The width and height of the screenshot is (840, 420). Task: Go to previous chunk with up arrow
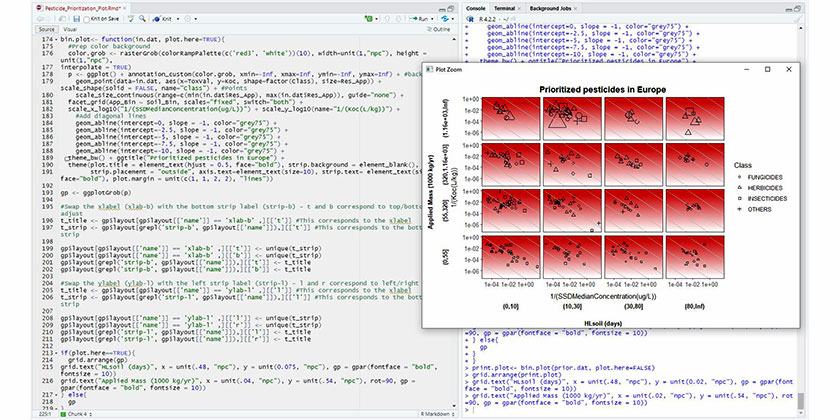point(387,19)
